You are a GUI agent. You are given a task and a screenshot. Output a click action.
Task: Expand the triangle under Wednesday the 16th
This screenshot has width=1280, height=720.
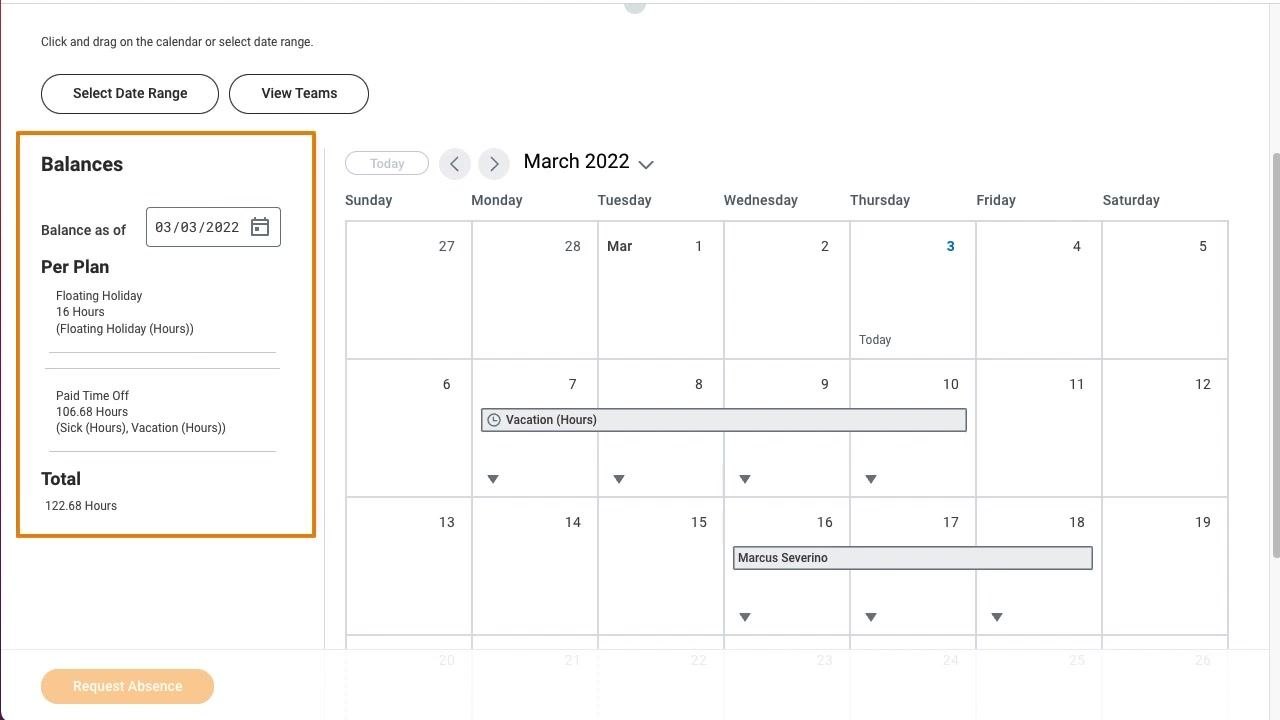pos(745,617)
